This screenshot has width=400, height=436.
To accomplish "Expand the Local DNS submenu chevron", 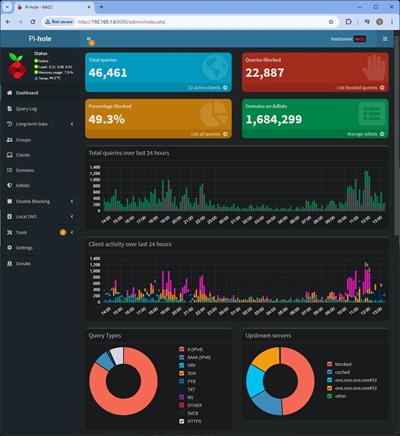I will click(x=72, y=217).
